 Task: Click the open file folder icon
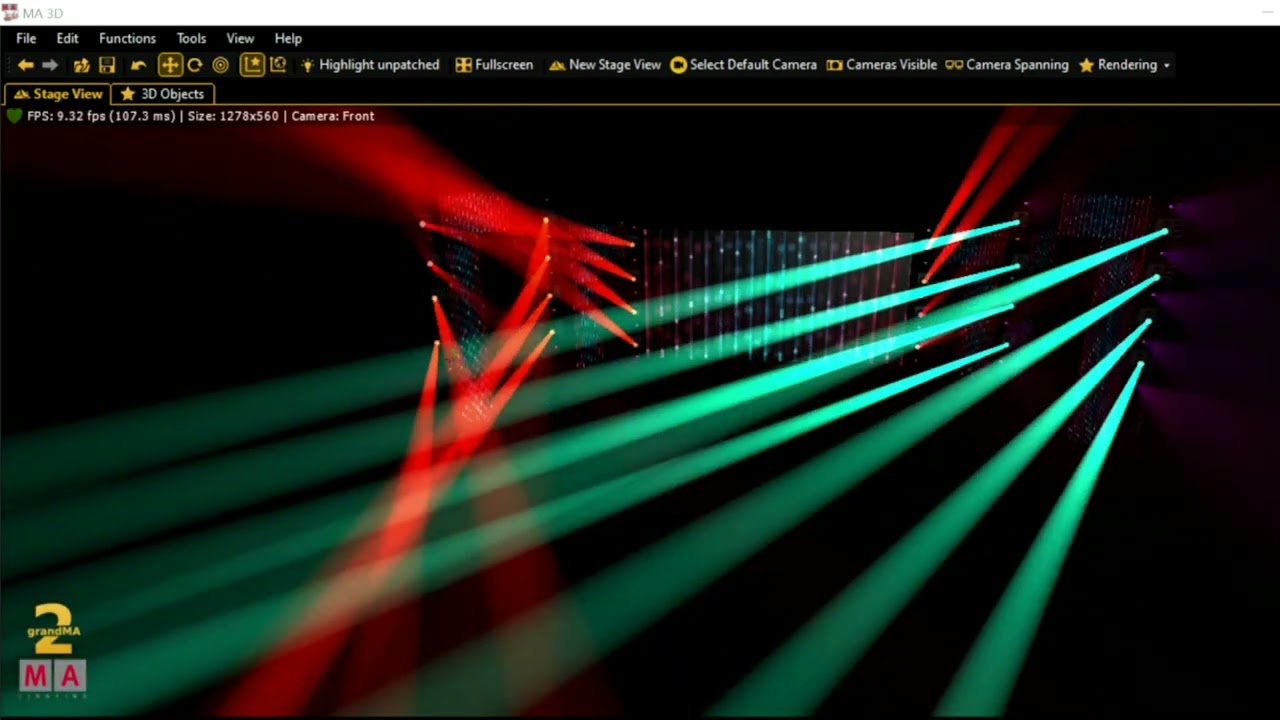82,65
